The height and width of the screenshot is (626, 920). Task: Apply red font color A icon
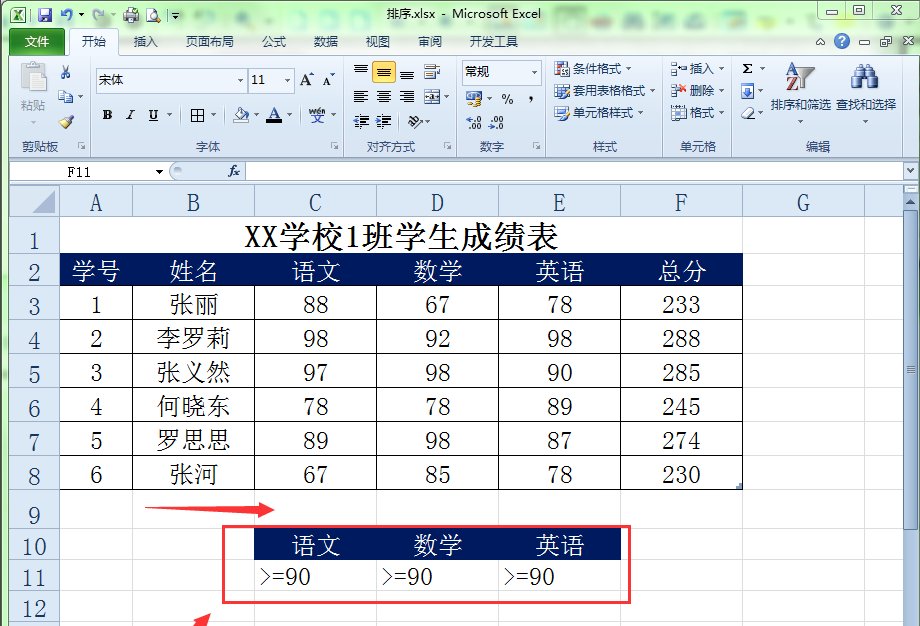click(x=274, y=115)
